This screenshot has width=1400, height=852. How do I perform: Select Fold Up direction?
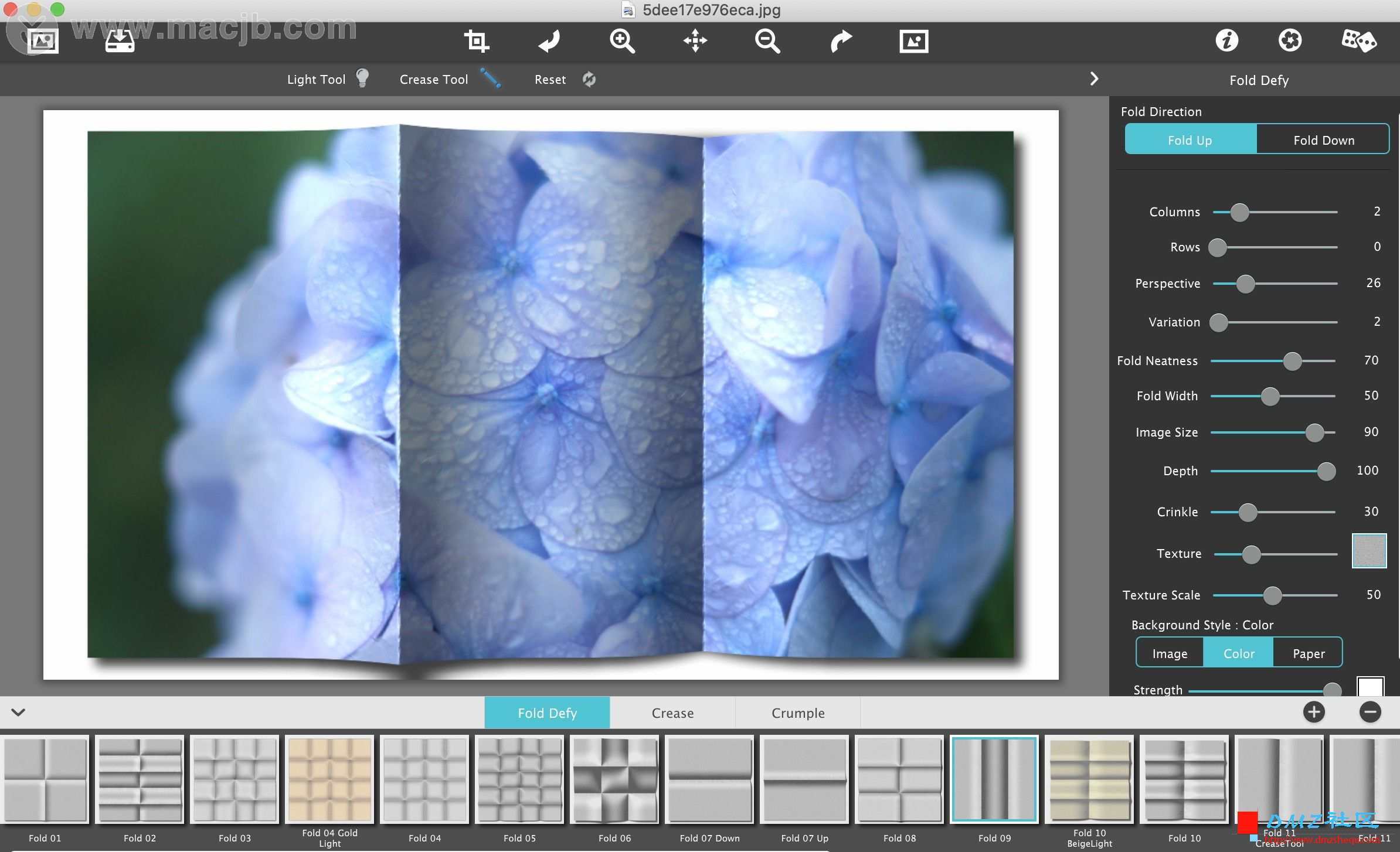(x=1190, y=139)
